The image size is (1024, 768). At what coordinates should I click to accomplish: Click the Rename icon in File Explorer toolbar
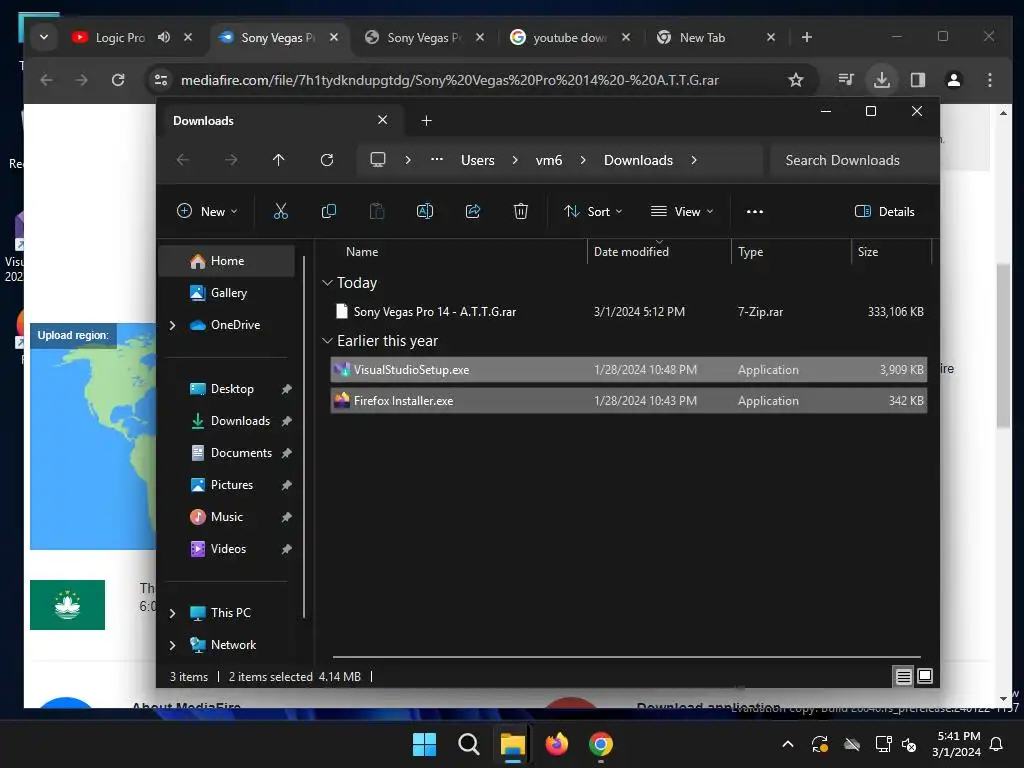click(424, 211)
